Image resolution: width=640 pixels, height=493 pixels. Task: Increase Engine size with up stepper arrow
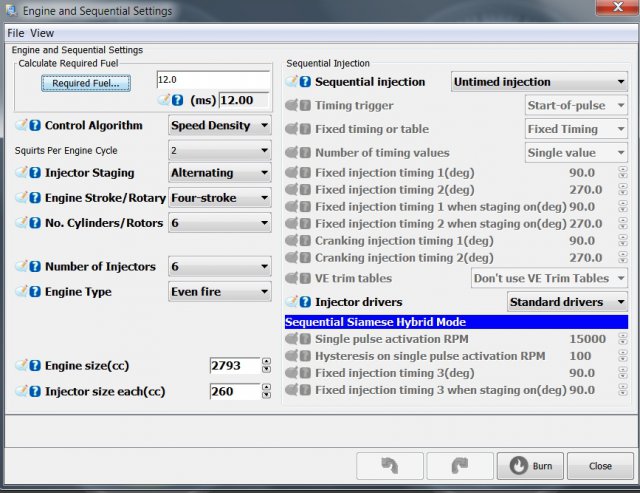tap(266, 361)
